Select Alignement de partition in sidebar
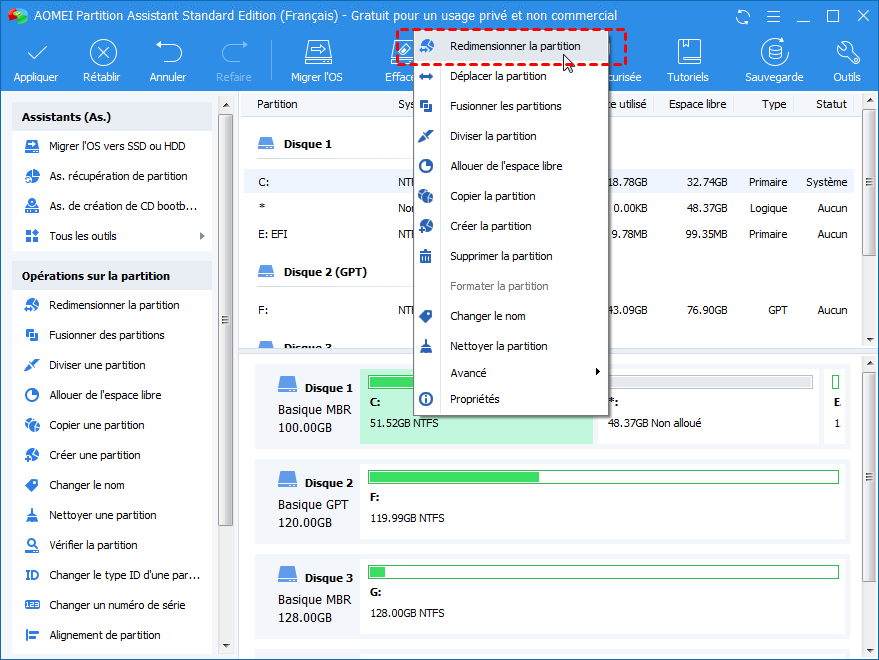 coord(112,635)
